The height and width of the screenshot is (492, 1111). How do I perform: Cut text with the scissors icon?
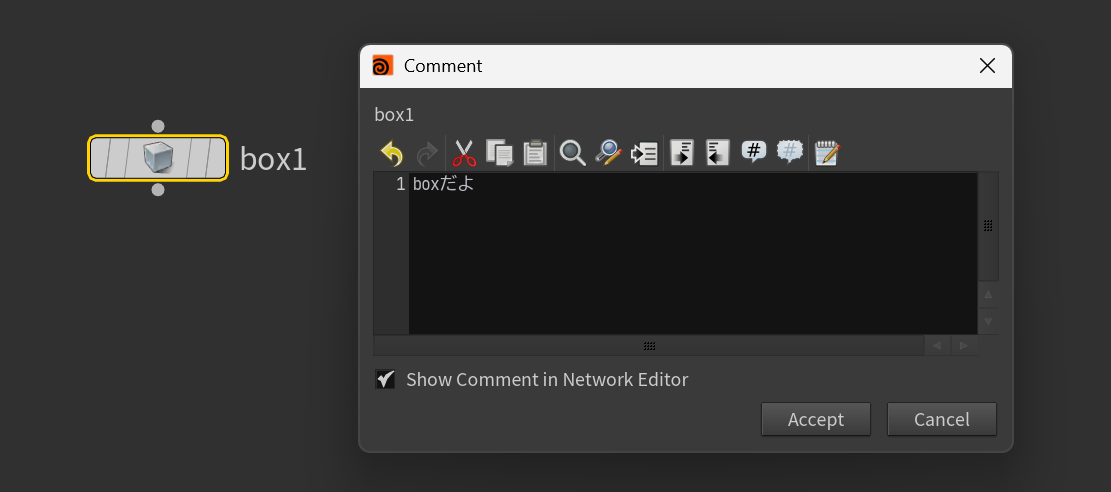pyautogui.click(x=463, y=153)
